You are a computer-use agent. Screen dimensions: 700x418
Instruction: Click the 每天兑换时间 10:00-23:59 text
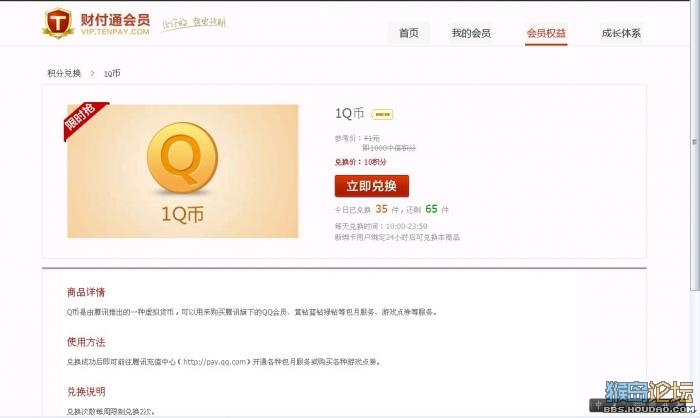point(381,226)
